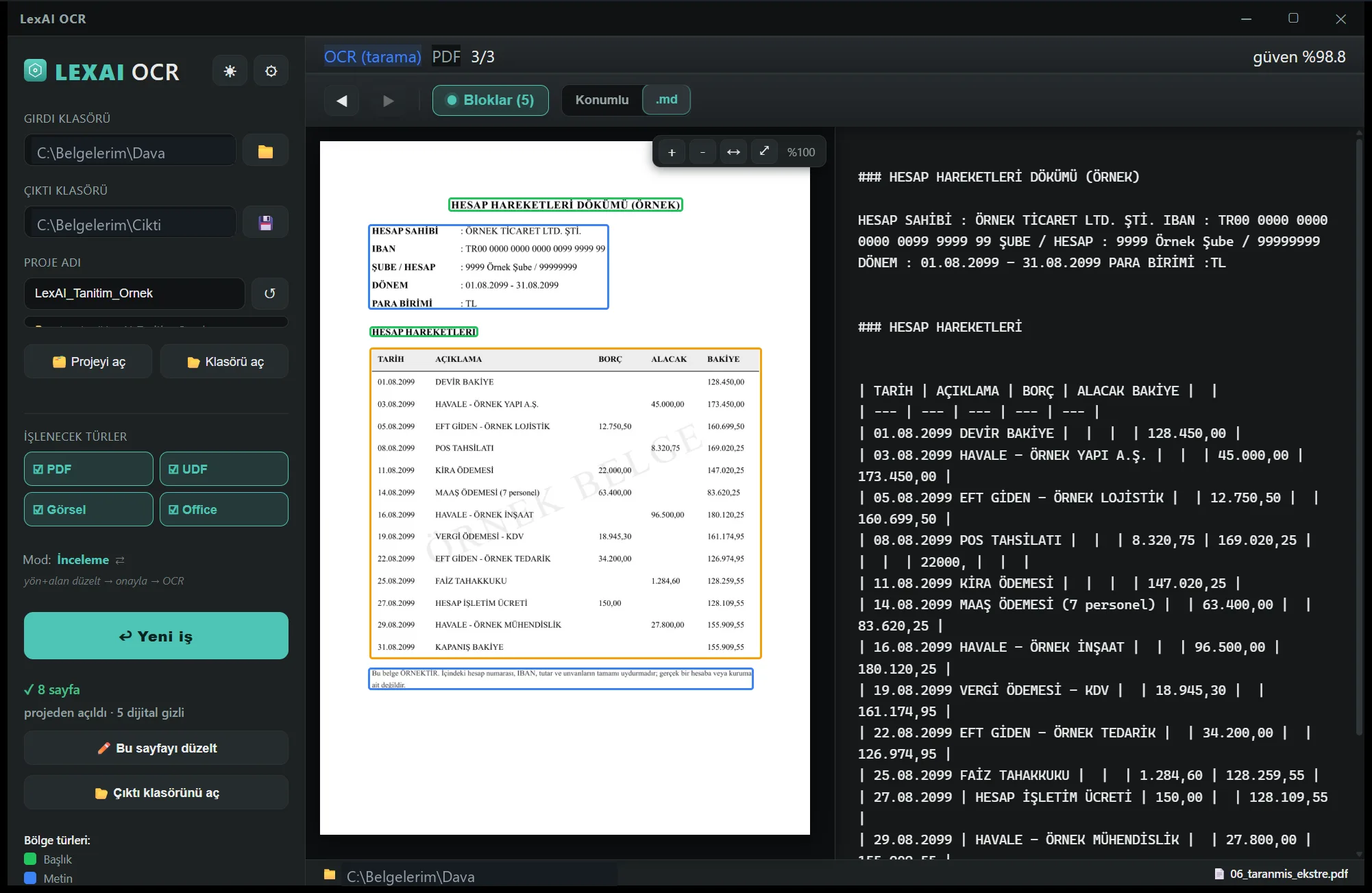Screen dimensions: 1372x893
Task: Uncheck the UDF file type
Action: point(224,469)
